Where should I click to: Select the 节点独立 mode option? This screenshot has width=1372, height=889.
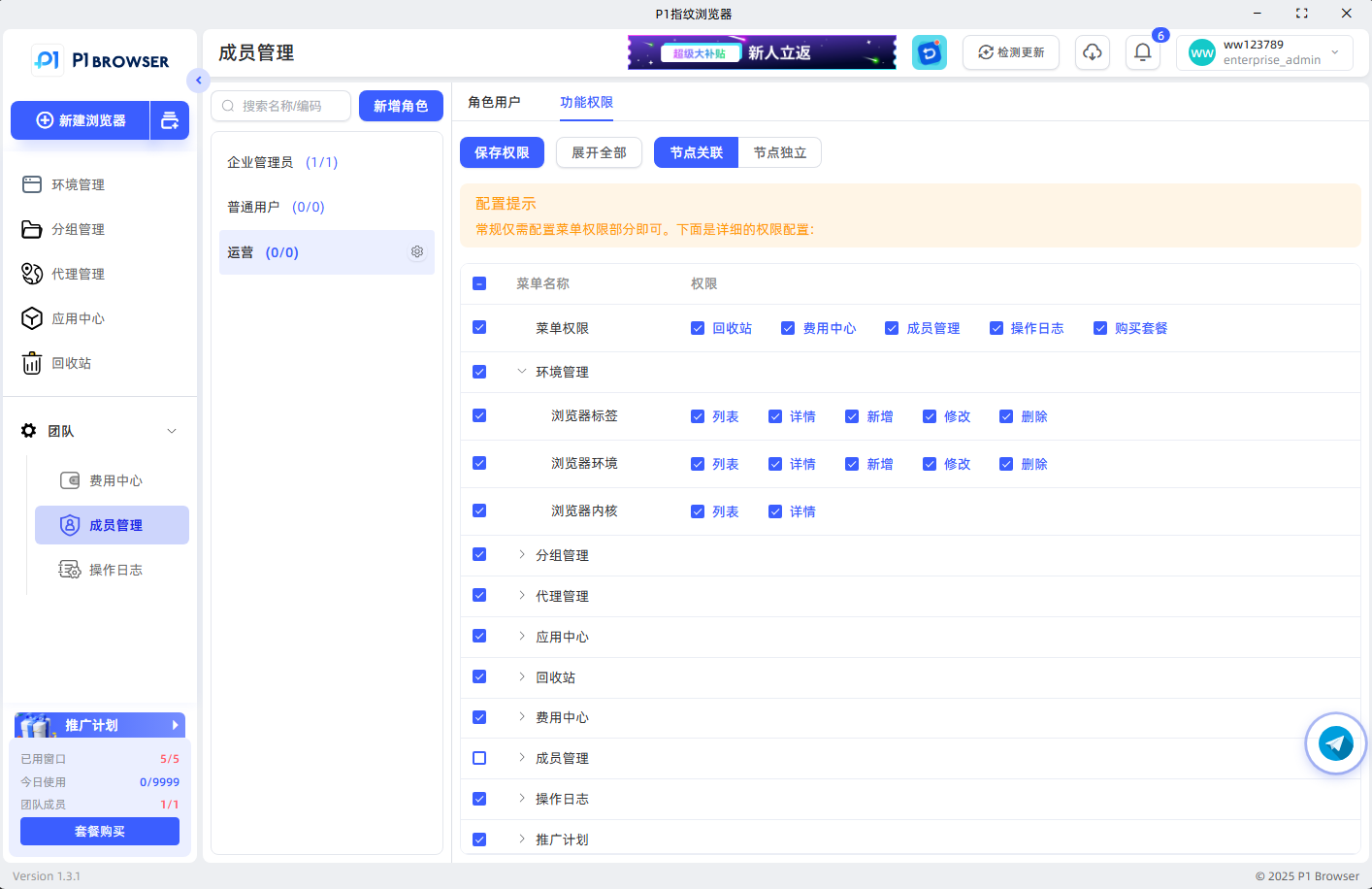(779, 152)
